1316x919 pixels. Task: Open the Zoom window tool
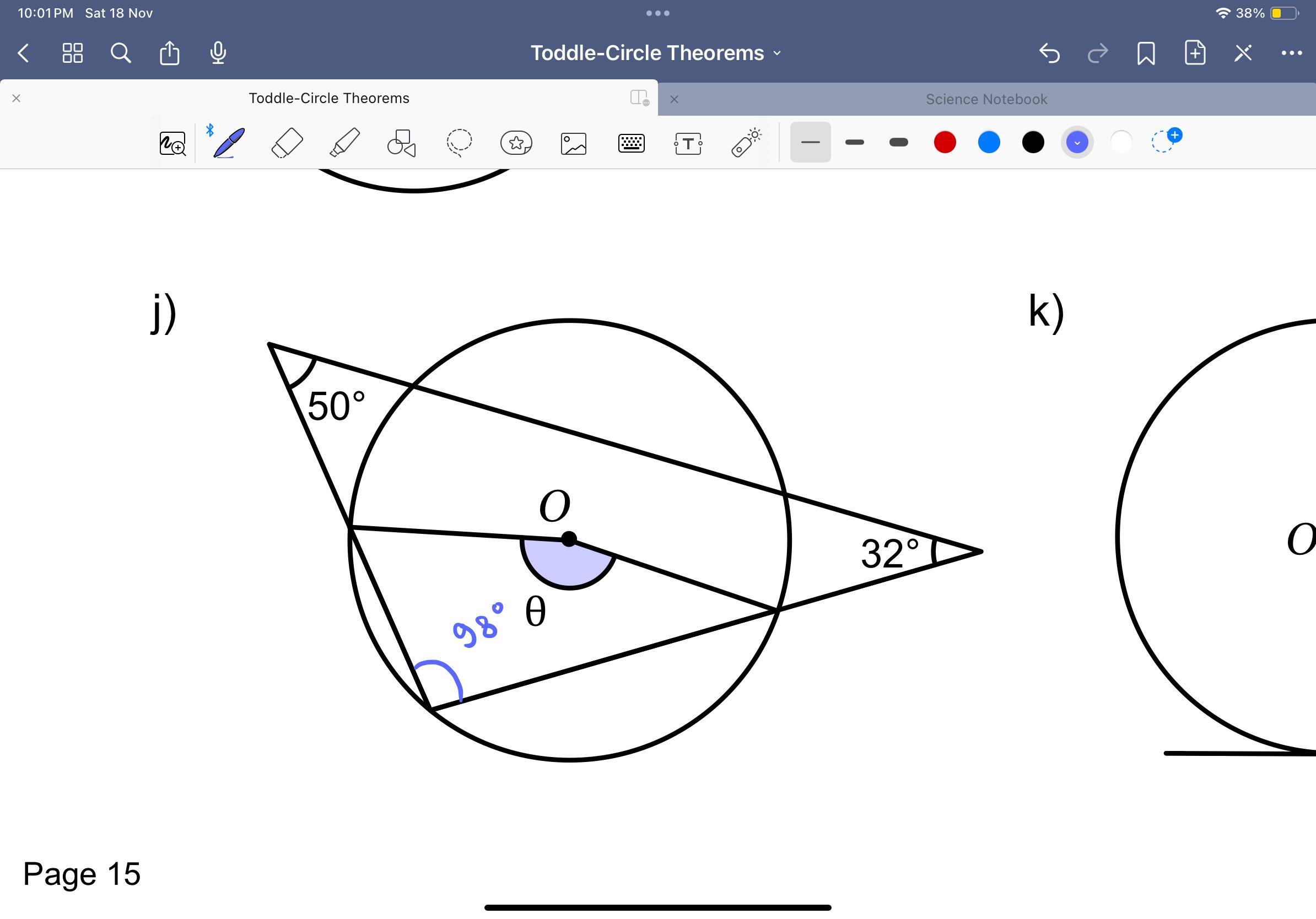172,143
